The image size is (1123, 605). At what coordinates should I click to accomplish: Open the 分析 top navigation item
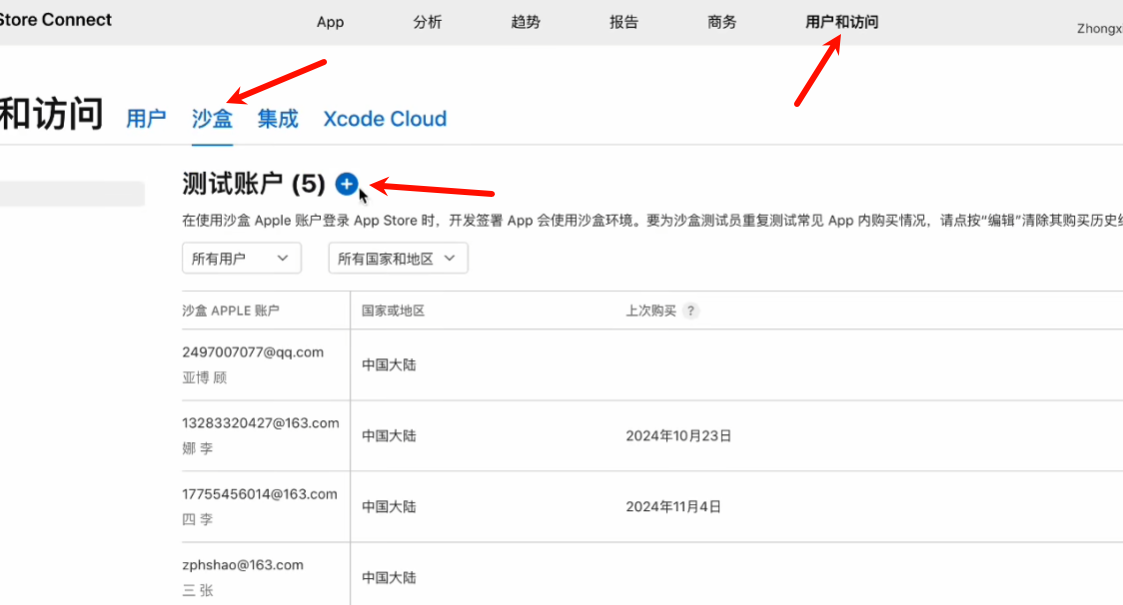pyautogui.click(x=428, y=22)
